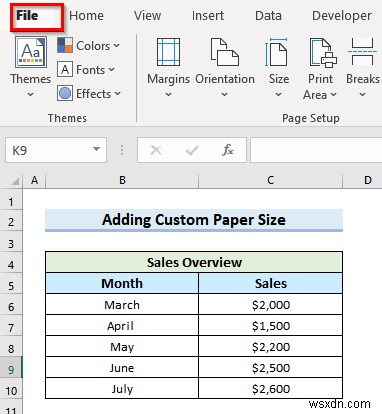Click the formula bar options dots handle

tap(122, 150)
